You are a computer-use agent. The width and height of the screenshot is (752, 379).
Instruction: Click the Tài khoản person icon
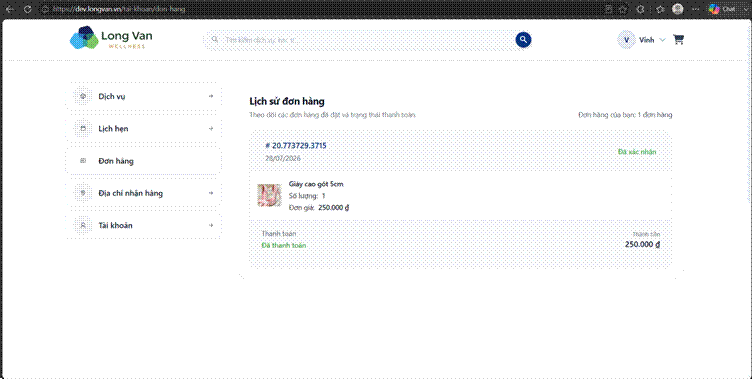(83, 225)
